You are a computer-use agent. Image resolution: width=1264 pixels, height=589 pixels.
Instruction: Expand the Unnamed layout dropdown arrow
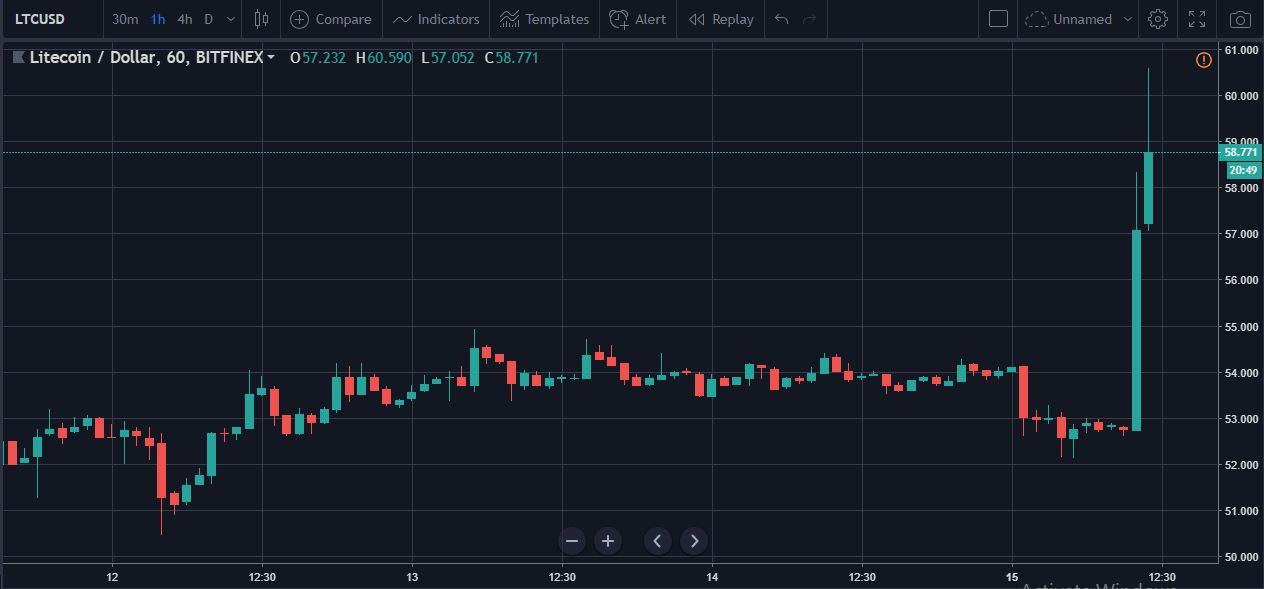pyautogui.click(x=1128, y=19)
